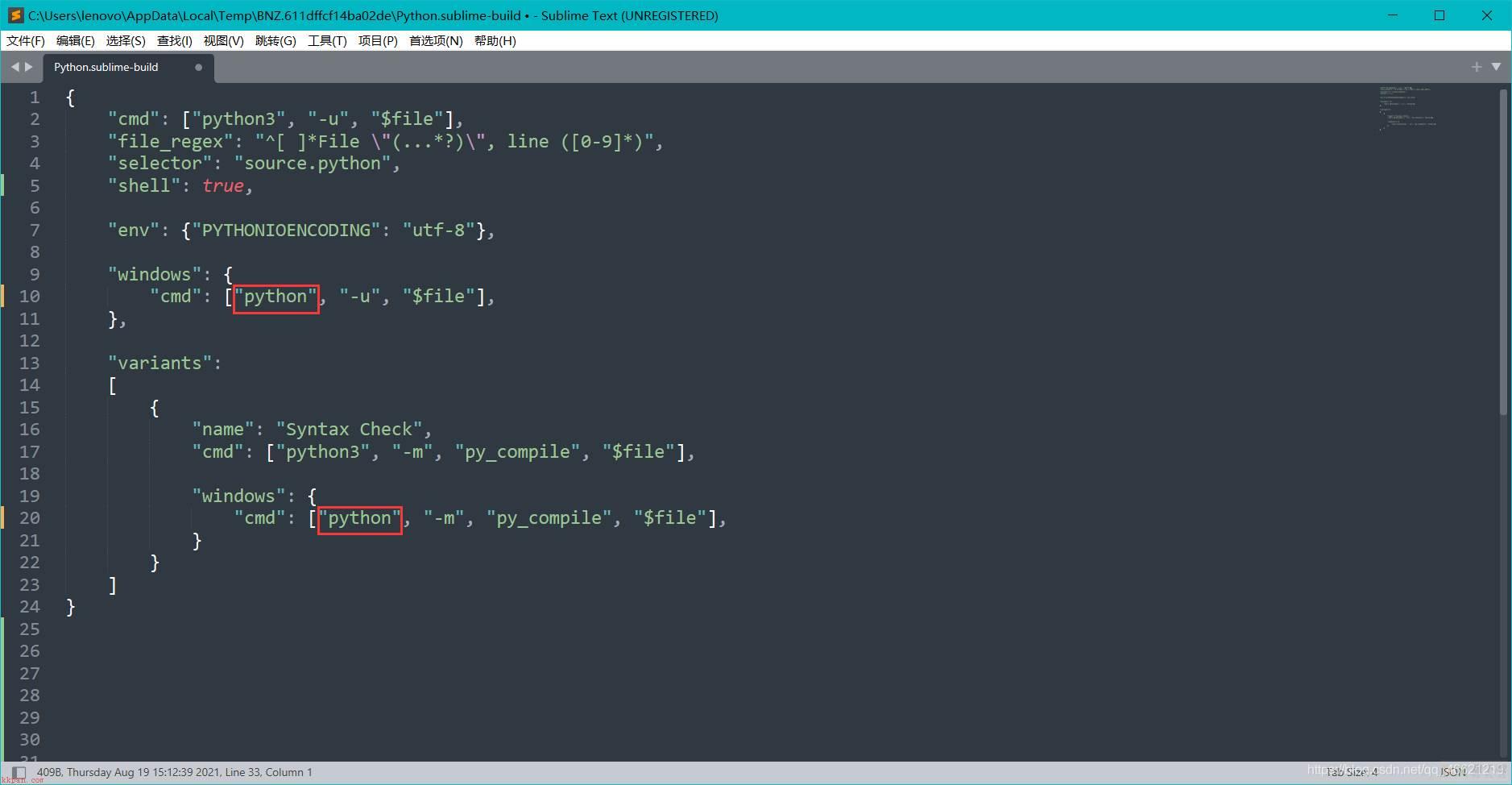
Task: Click "py_compile" on line 17
Action: (517, 452)
